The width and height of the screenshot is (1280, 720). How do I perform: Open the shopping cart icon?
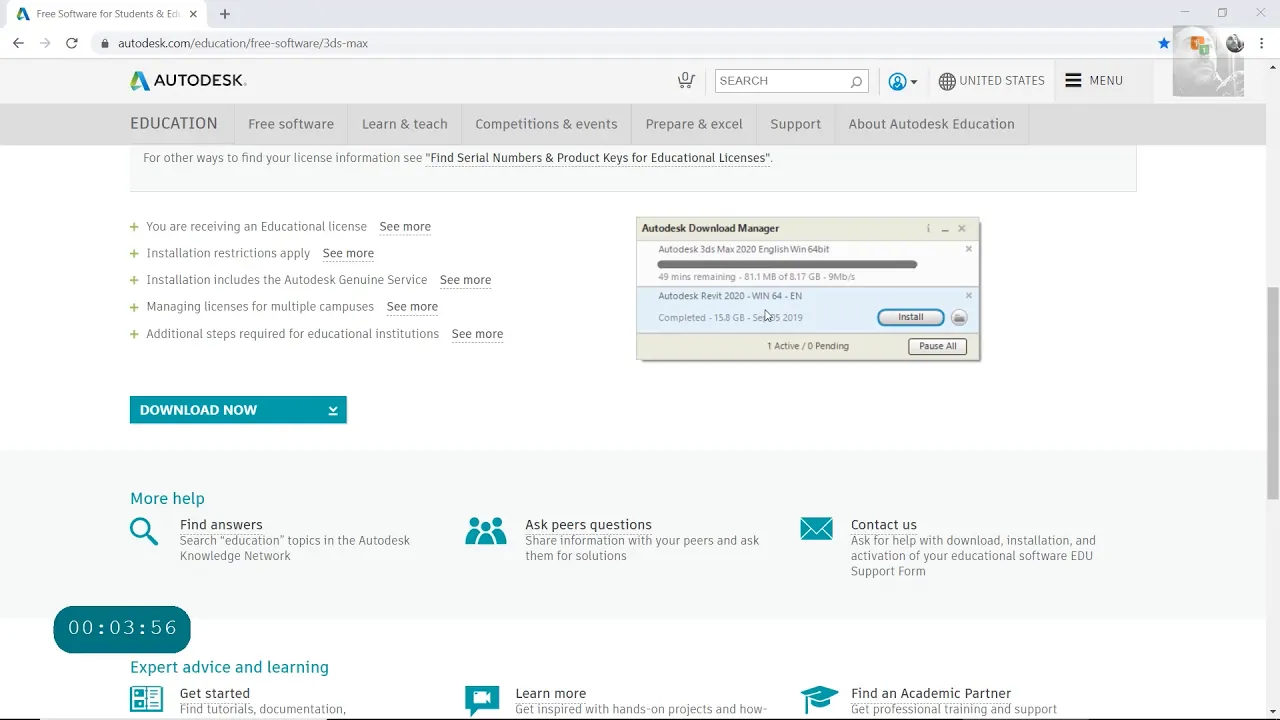tap(686, 80)
